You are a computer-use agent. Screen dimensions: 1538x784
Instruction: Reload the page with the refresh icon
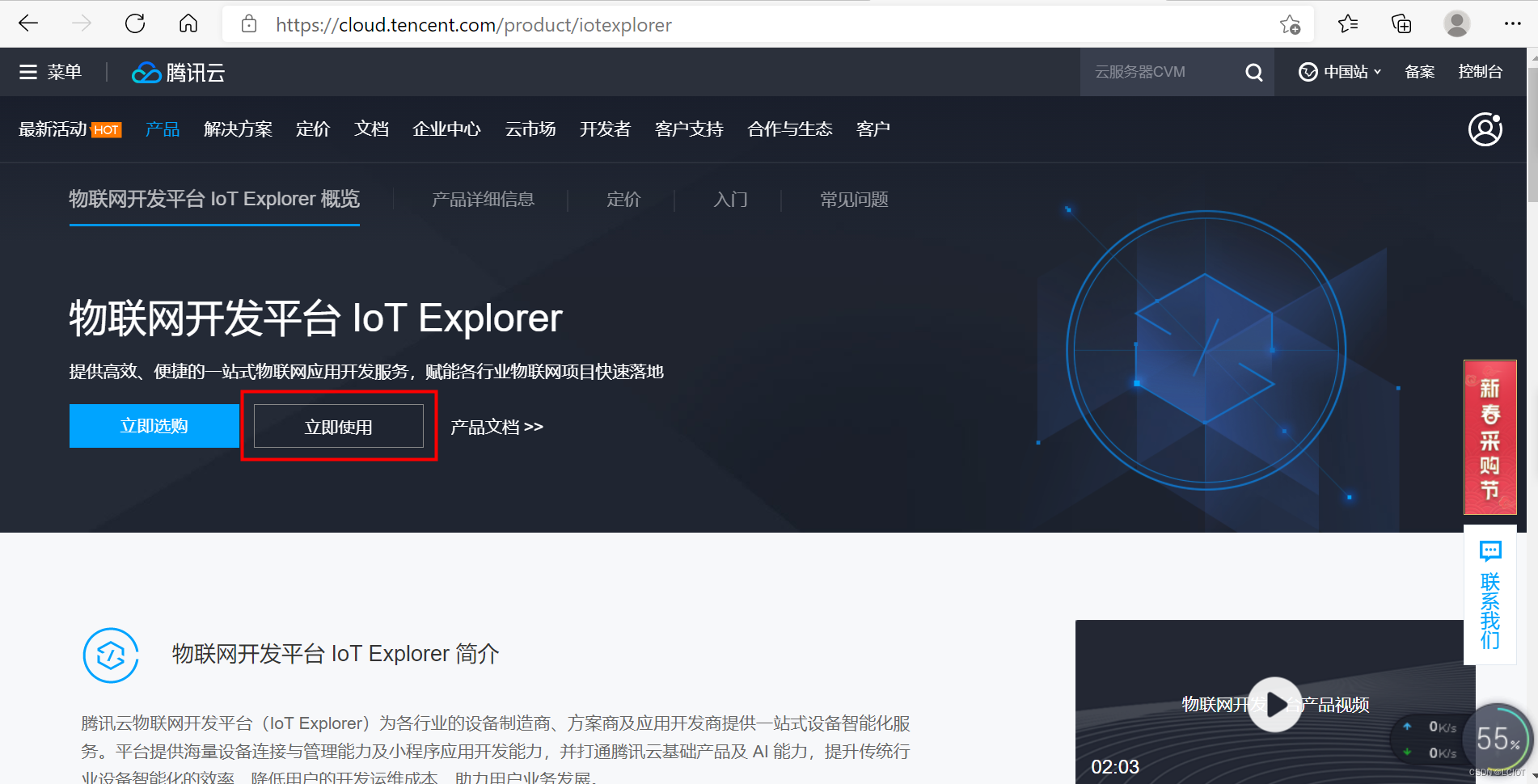[135, 23]
